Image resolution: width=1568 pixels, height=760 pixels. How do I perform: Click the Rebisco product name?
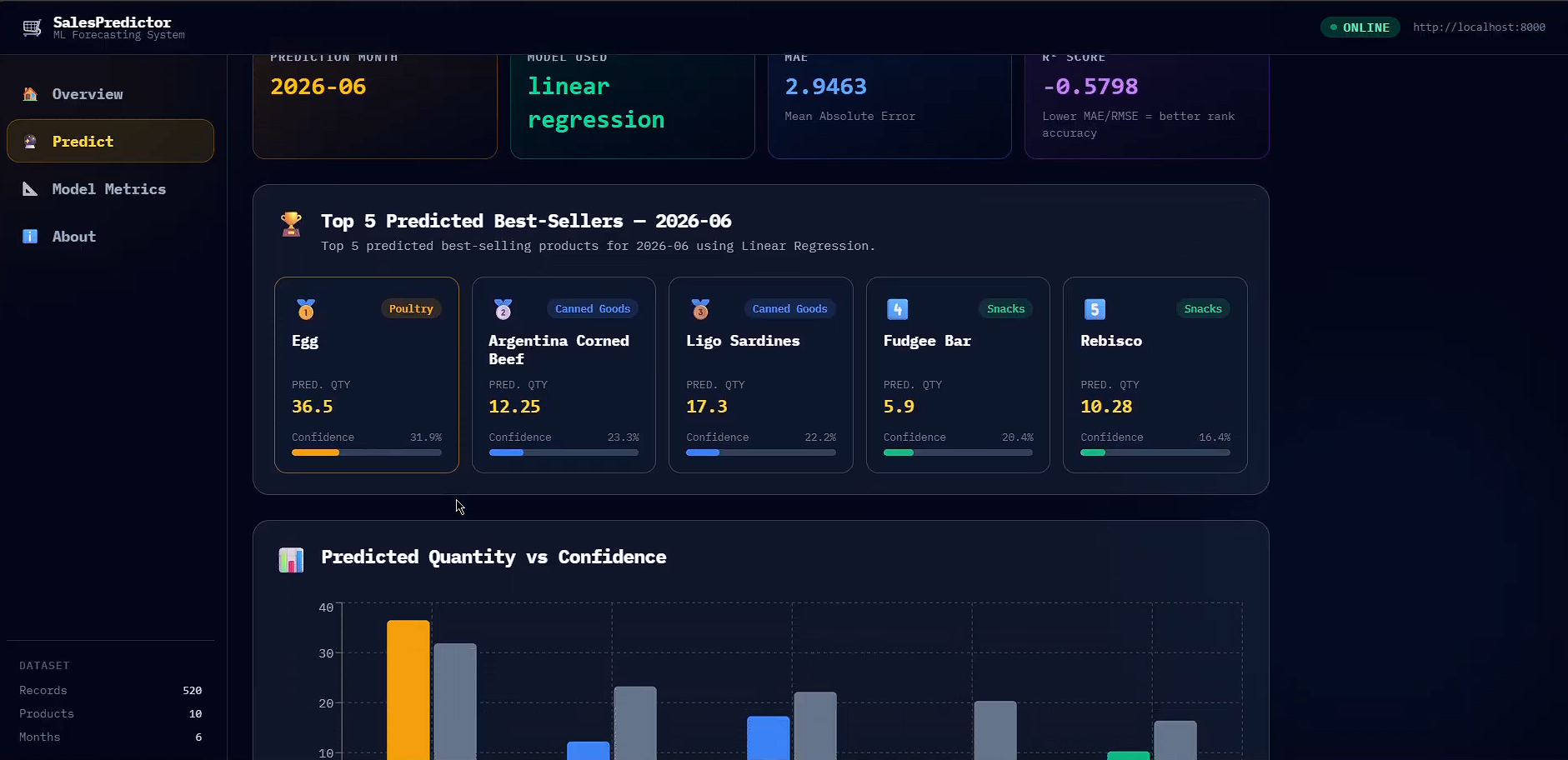(x=1111, y=341)
